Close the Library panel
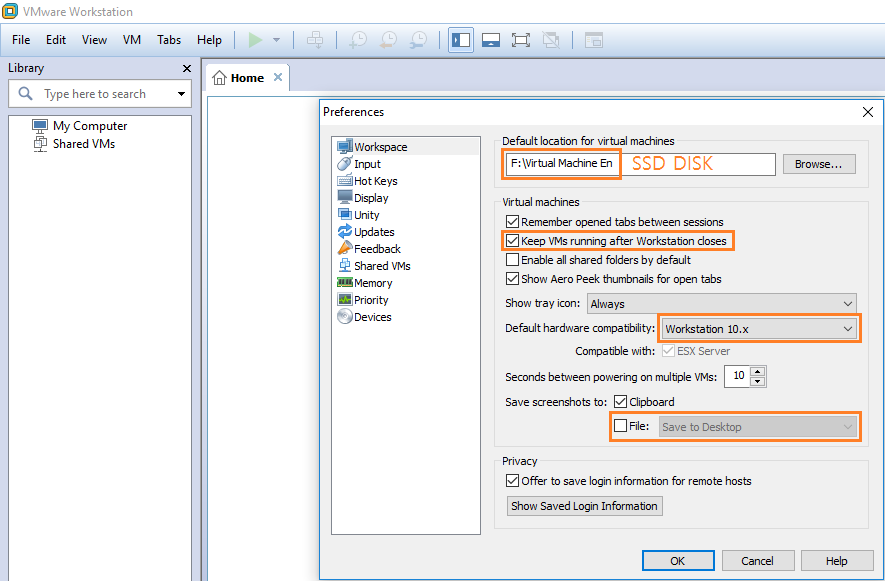 (x=187, y=68)
